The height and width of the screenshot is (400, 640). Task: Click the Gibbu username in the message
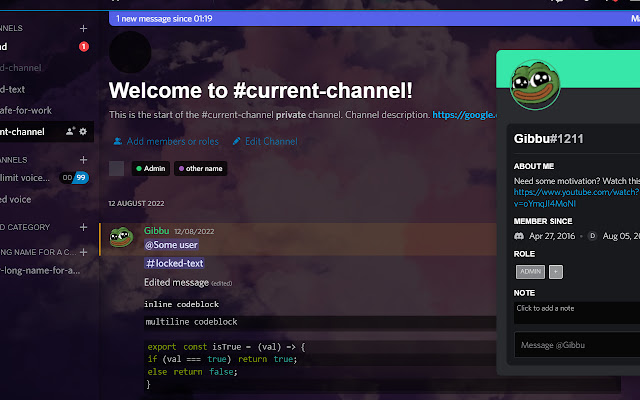pyautogui.click(x=156, y=231)
